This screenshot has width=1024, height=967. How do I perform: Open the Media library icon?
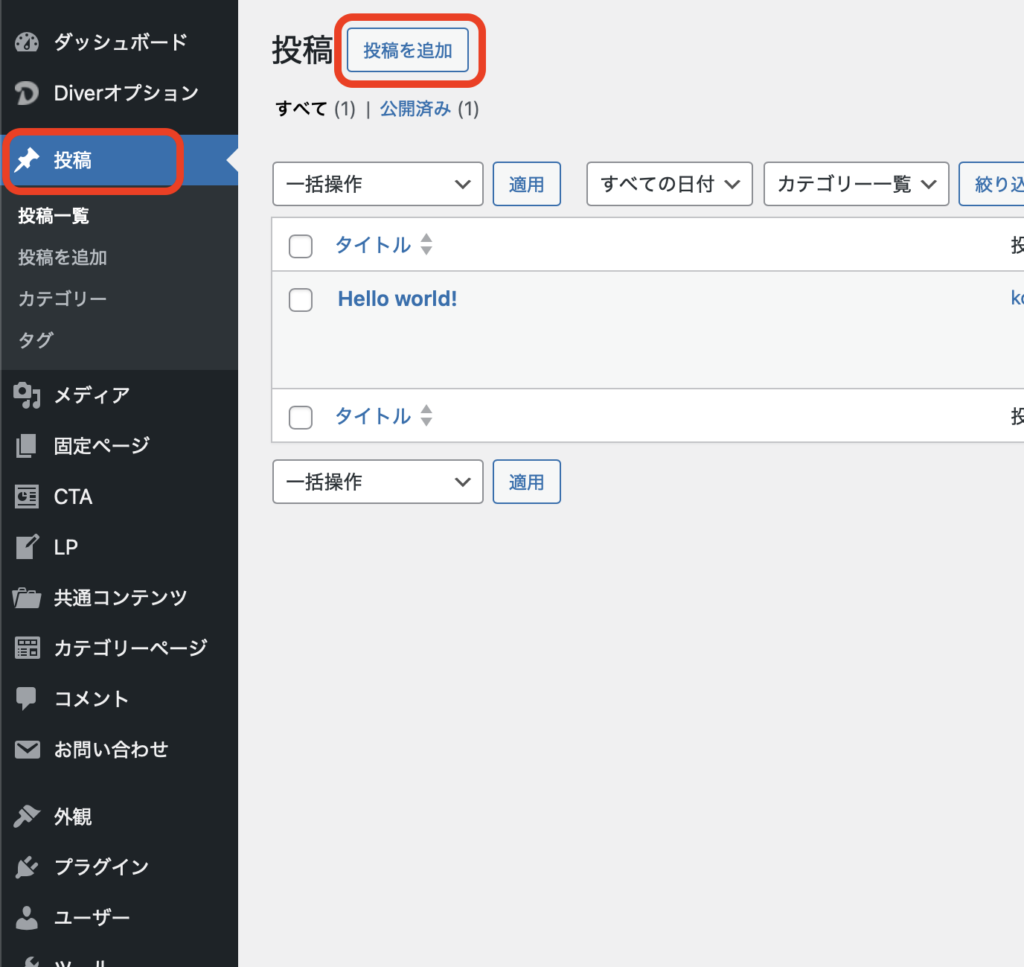(27, 395)
